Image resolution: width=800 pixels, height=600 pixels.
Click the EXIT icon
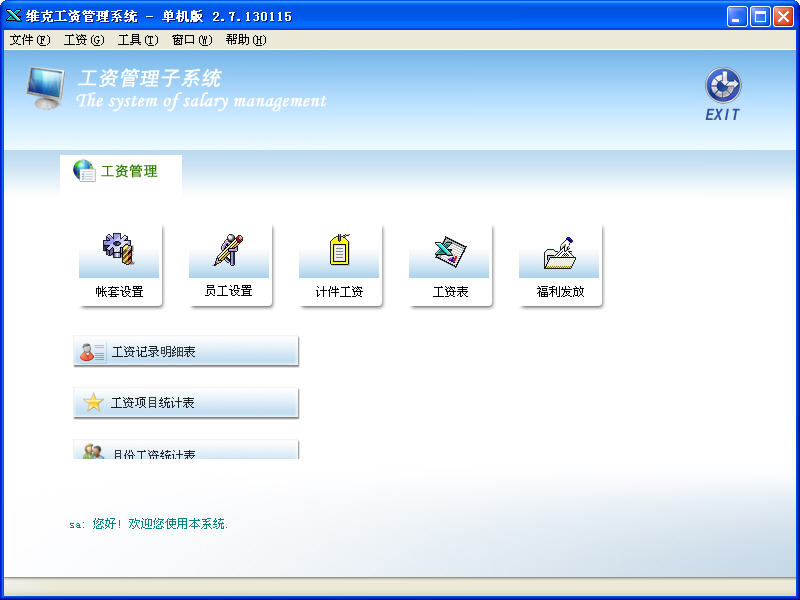coord(723,85)
